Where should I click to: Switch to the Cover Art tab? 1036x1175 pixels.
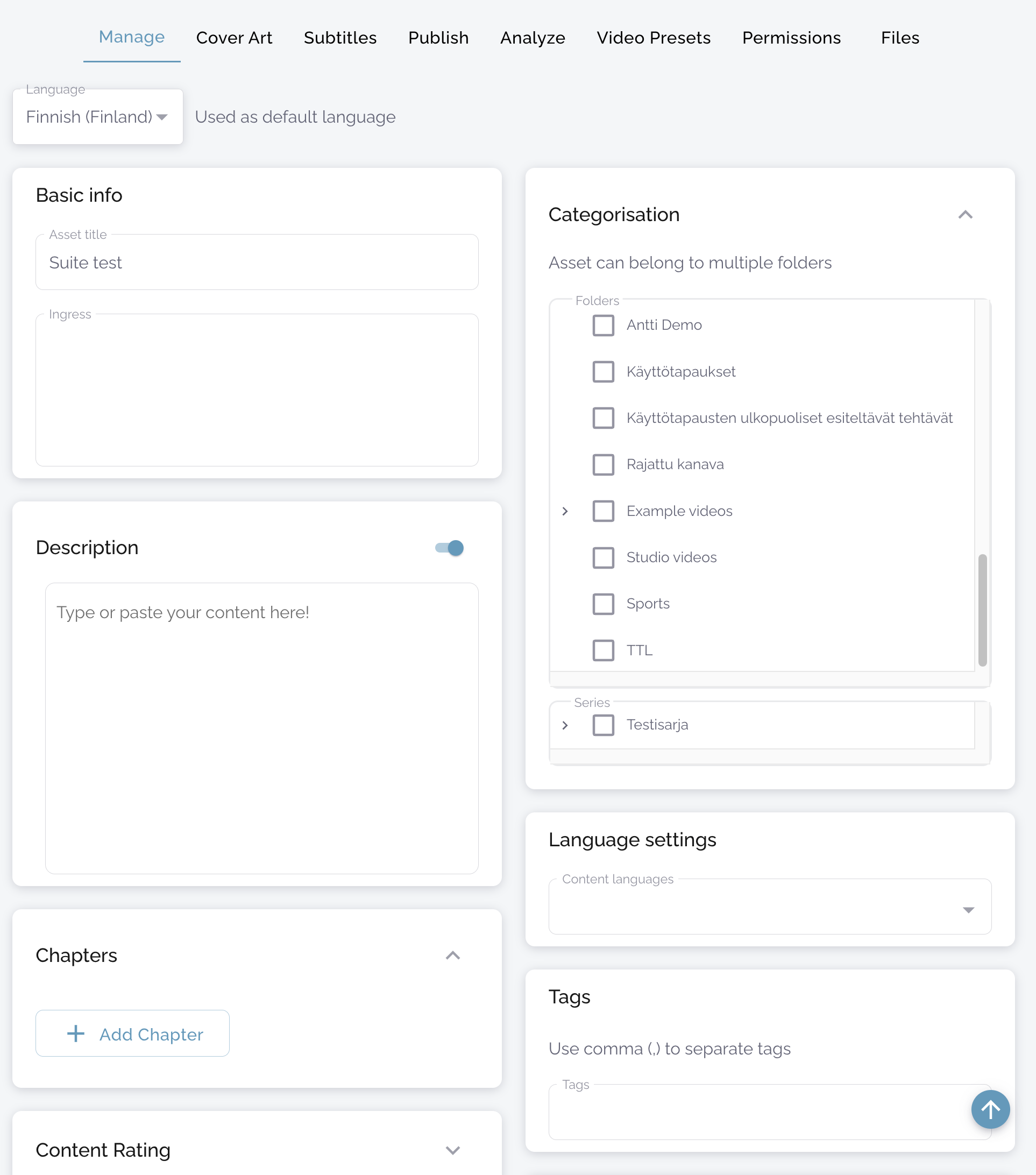pyautogui.click(x=234, y=38)
